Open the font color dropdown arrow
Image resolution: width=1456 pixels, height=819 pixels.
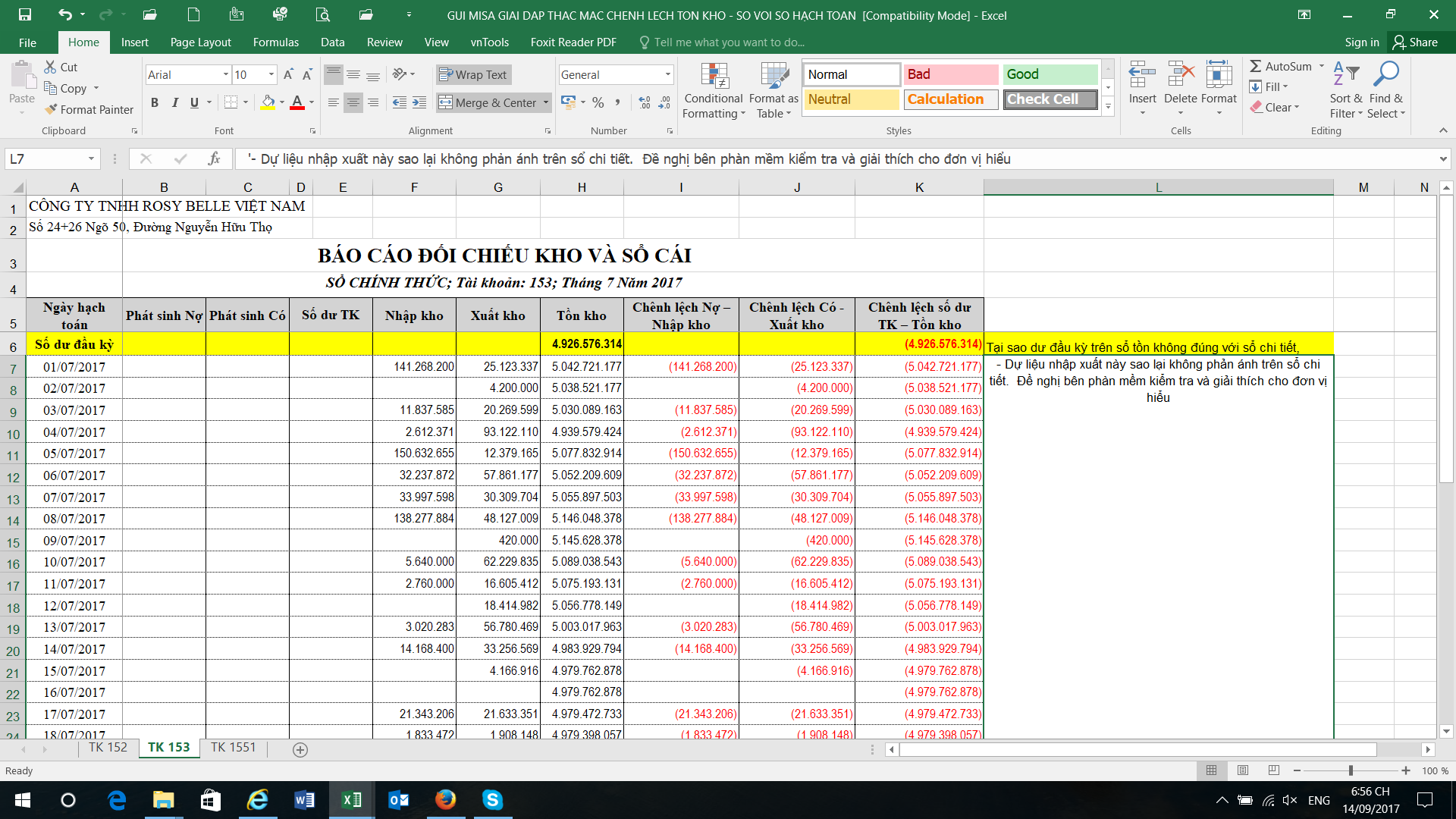[x=312, y=102]
